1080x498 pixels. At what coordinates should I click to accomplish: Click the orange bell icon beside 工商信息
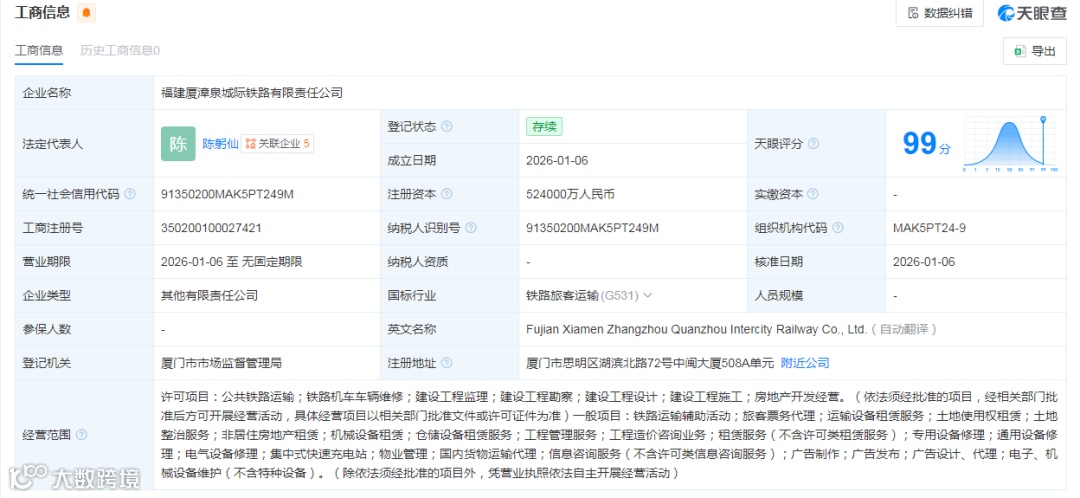[86, 12]
